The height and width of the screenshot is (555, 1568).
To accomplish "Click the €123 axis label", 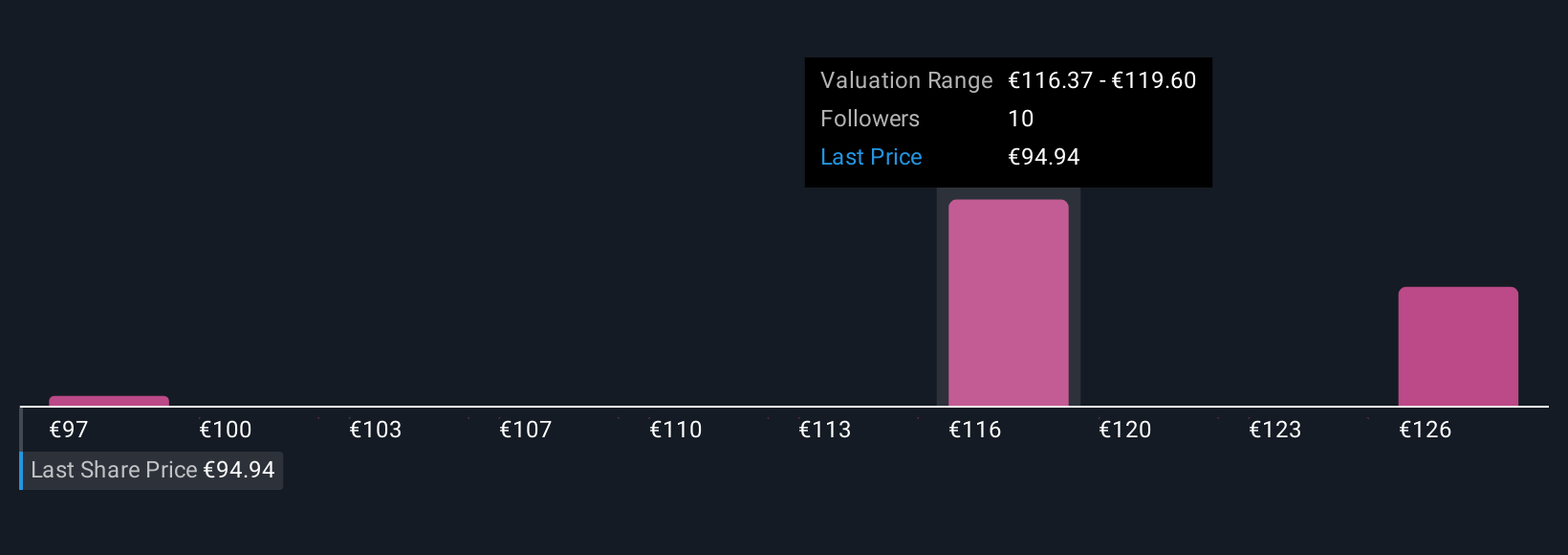I will click(x=1275, y=430).
